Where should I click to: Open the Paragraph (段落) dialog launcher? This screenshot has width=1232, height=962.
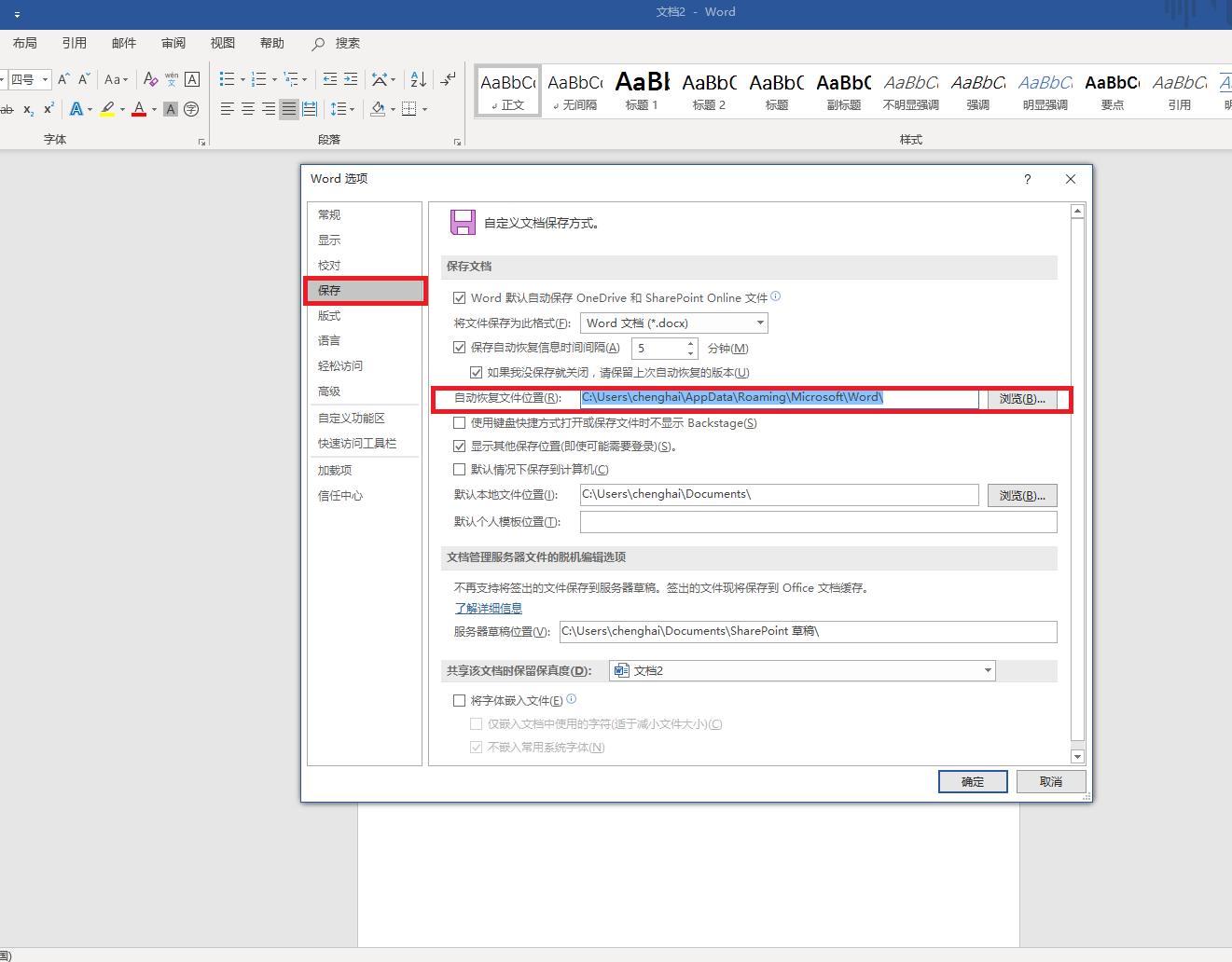pyautogui.click(x=457, y=142)
